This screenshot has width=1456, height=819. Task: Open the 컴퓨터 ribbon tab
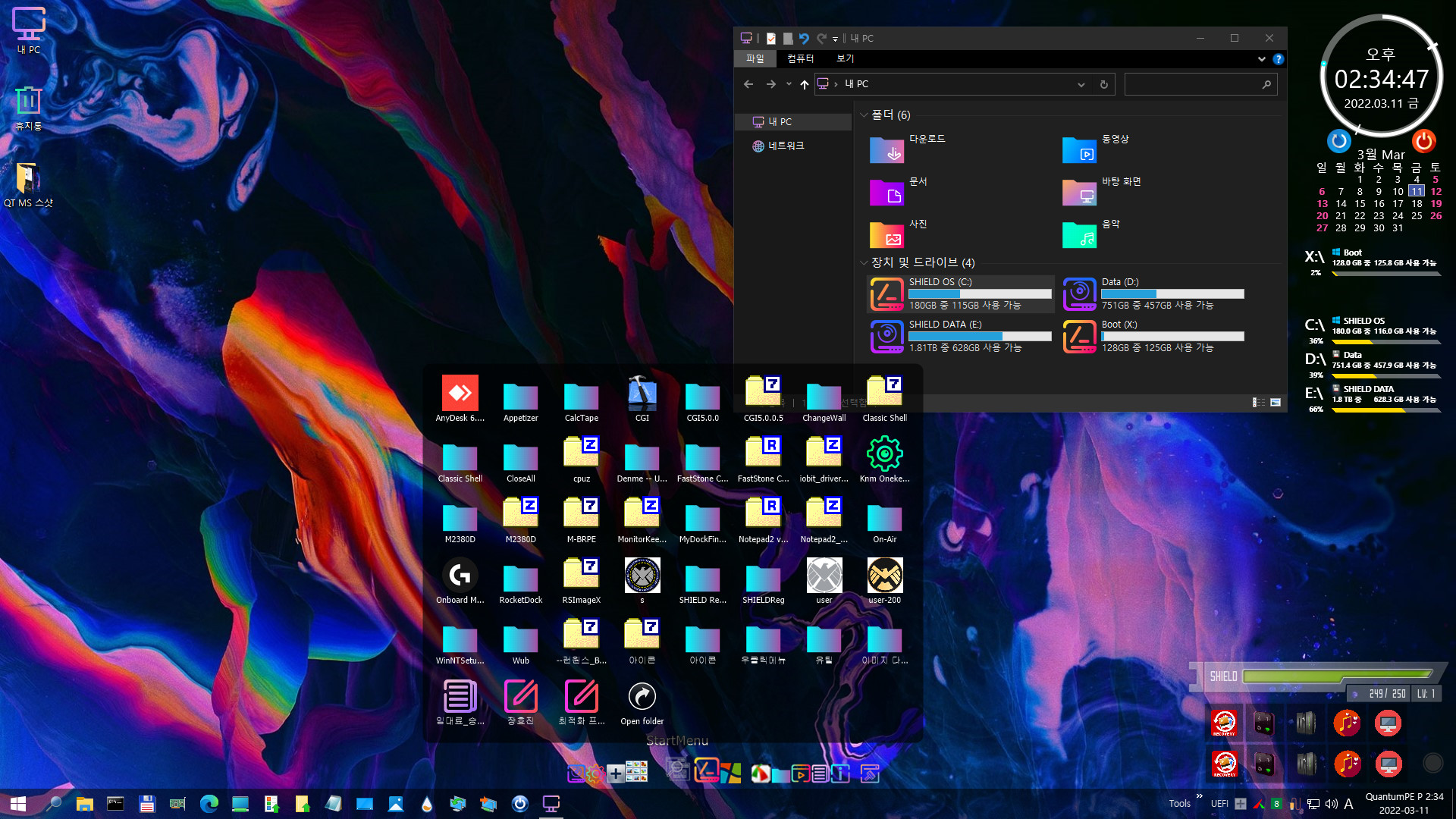point(800,58)
